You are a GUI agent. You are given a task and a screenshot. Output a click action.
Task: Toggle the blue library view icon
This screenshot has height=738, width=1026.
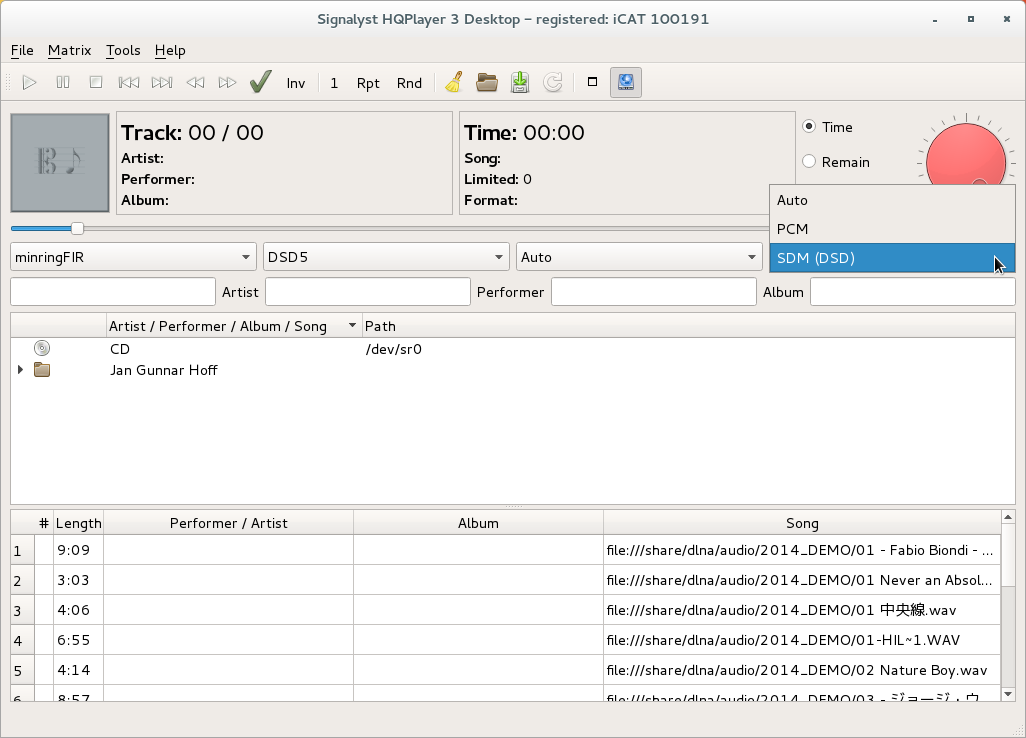coord(626,82)
